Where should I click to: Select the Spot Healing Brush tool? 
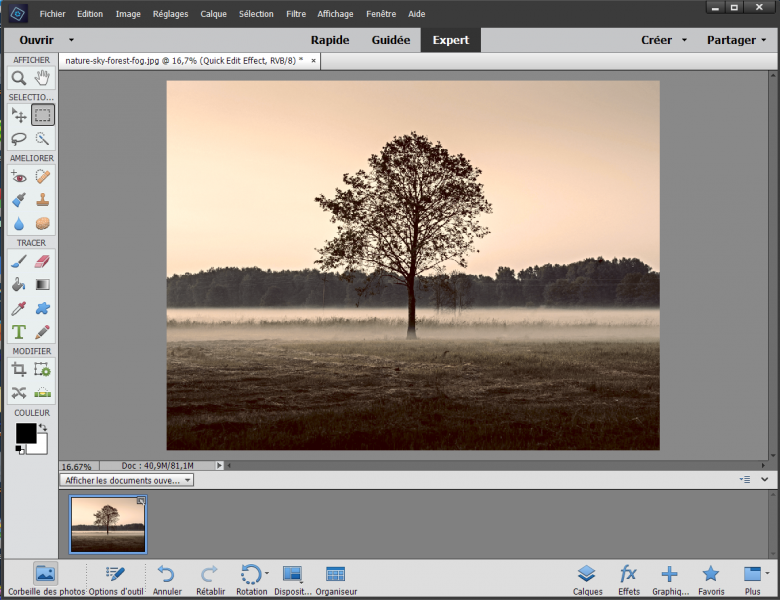pos(43,177)
